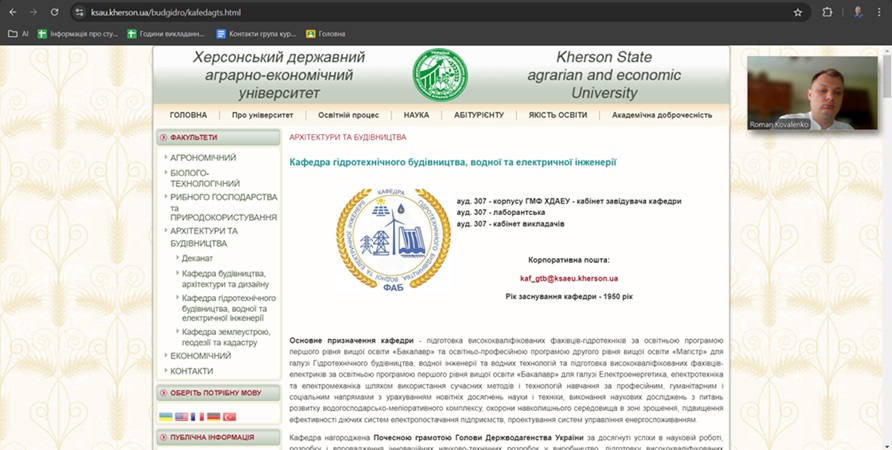This screenshot has width=892, height=450.
Task: Open the 'Освітній процес' menu
Action: pyautogui.click(x=348, y=115)
